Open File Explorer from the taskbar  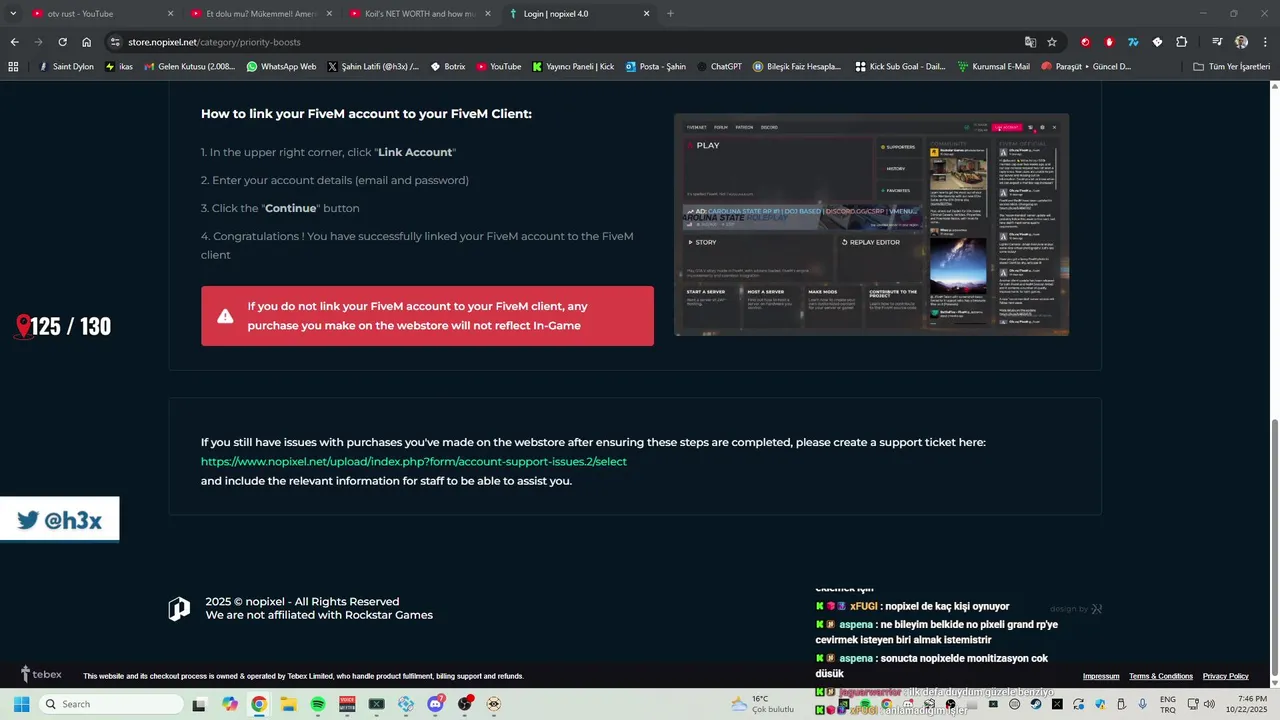pos(288,704)
